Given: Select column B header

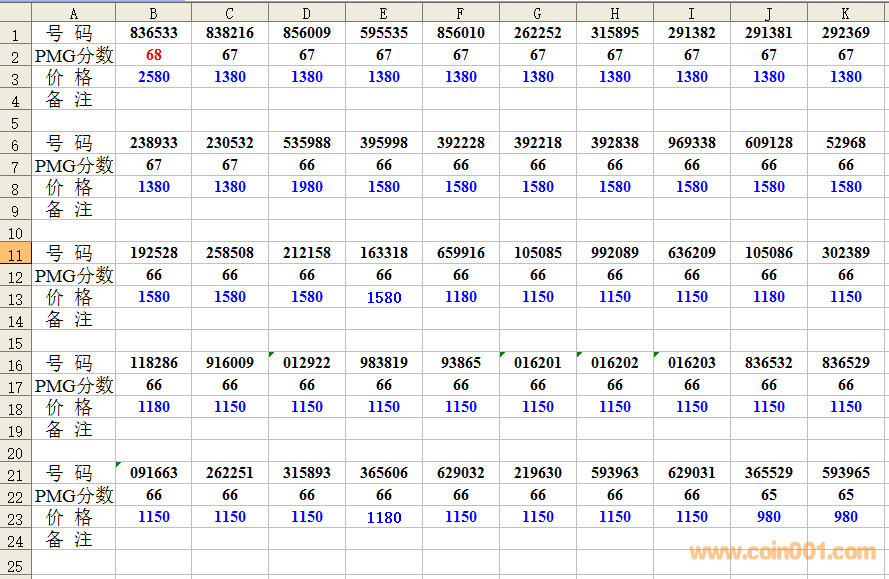Looking at the screenshot, I should [x=153, y=13].
